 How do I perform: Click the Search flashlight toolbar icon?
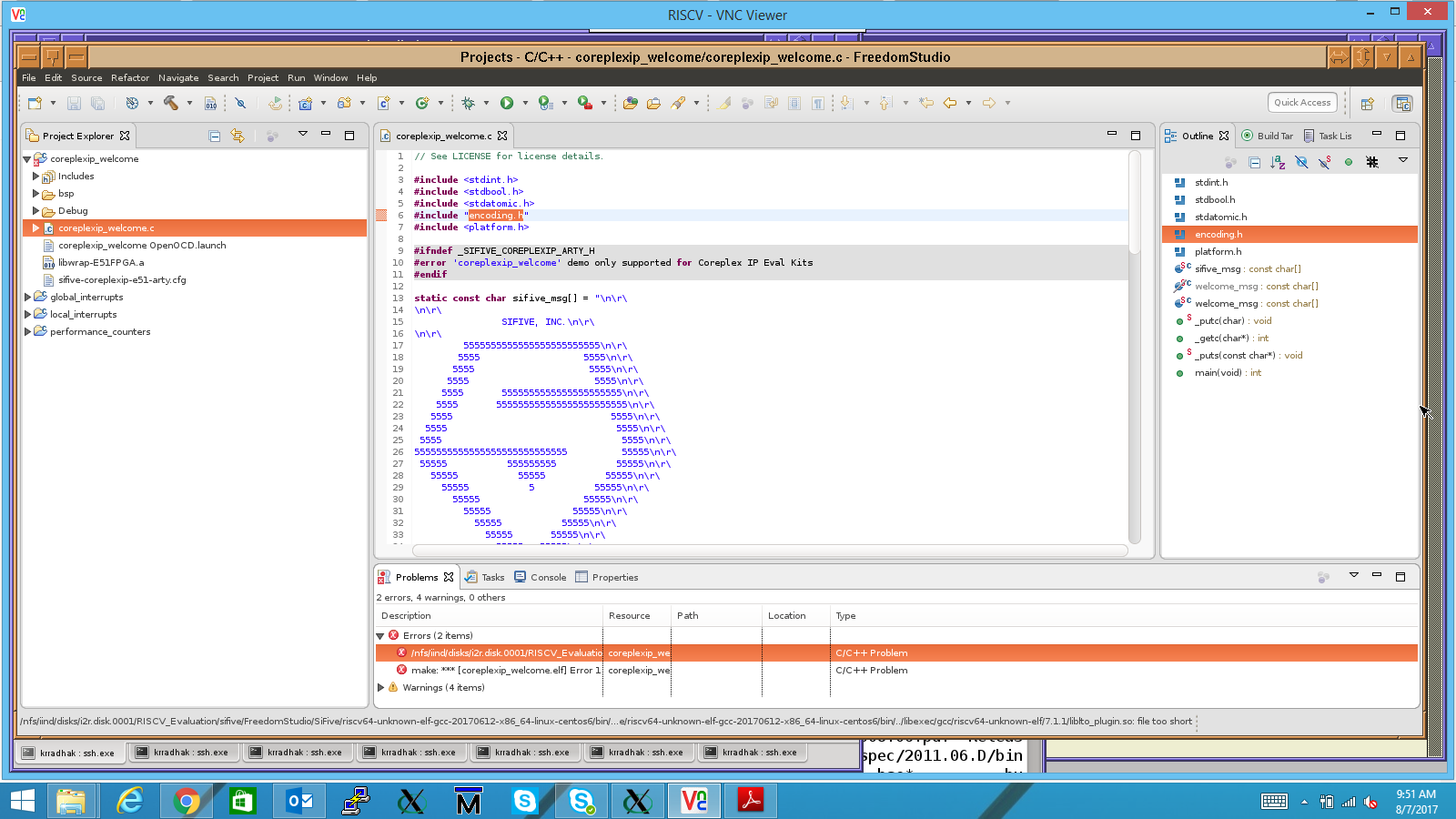(x=679, y=103)
